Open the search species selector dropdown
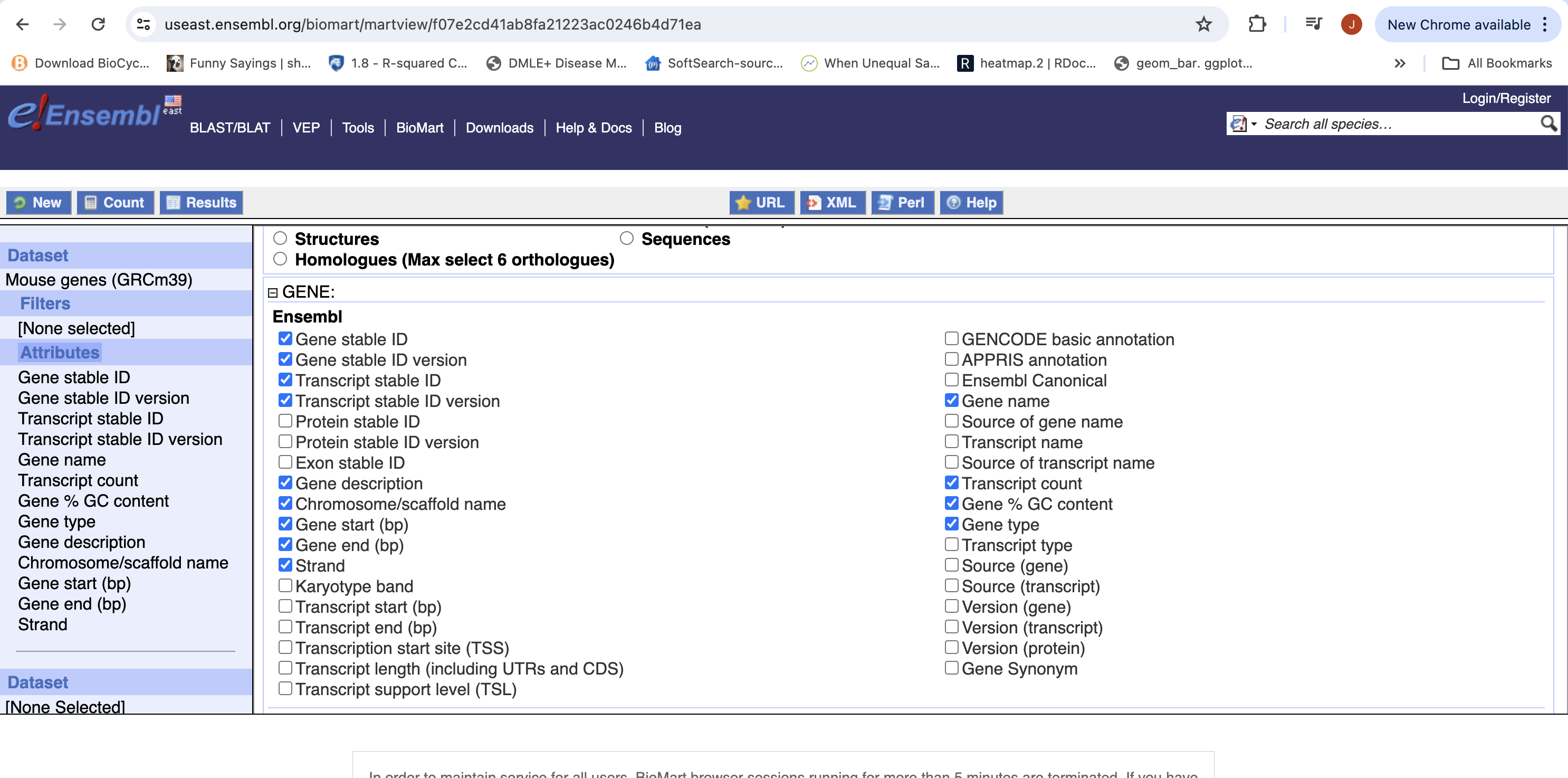The image size is (1568, 778). tap(1243, 124)
